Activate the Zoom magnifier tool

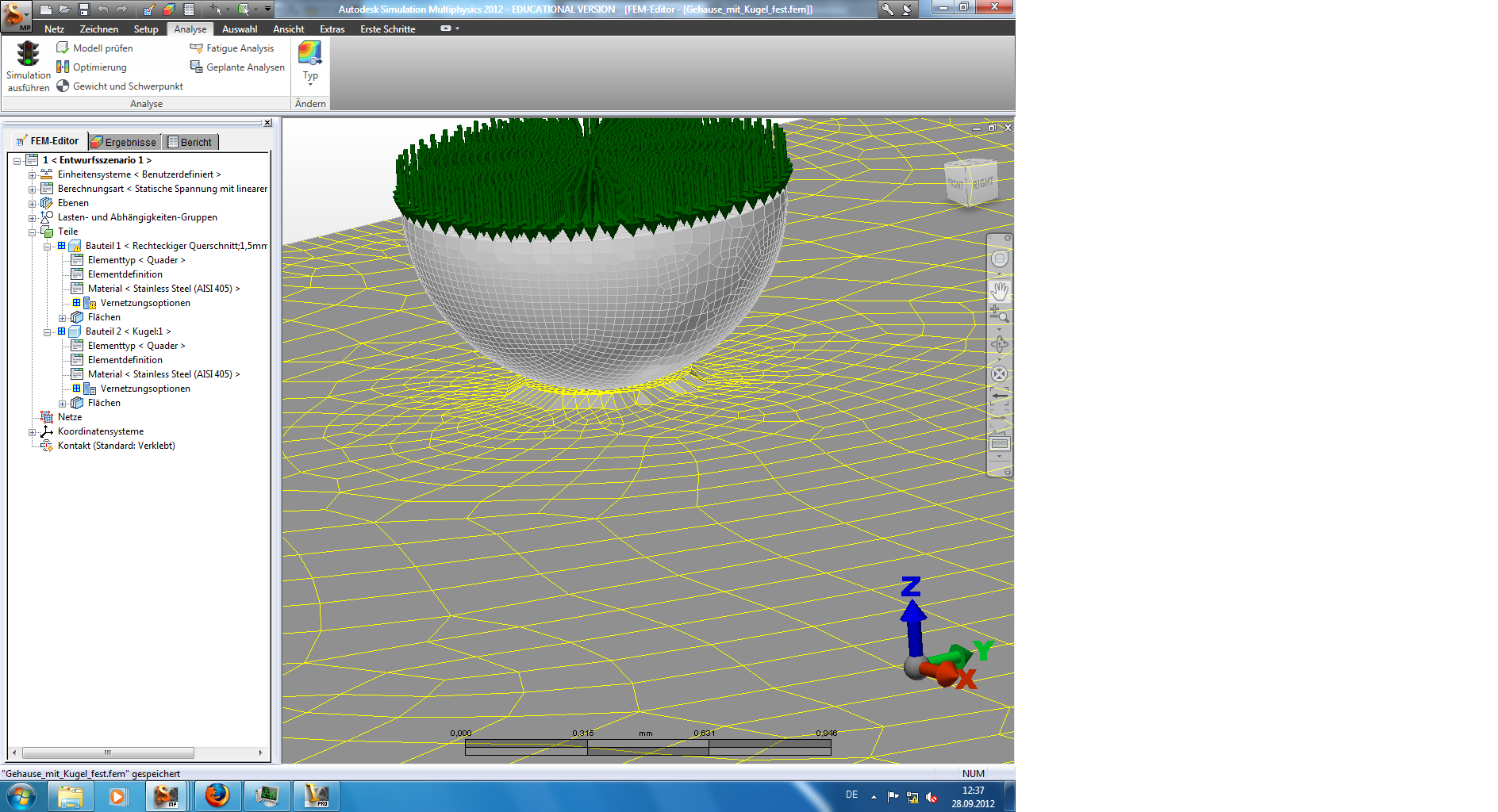point(1000,315)
